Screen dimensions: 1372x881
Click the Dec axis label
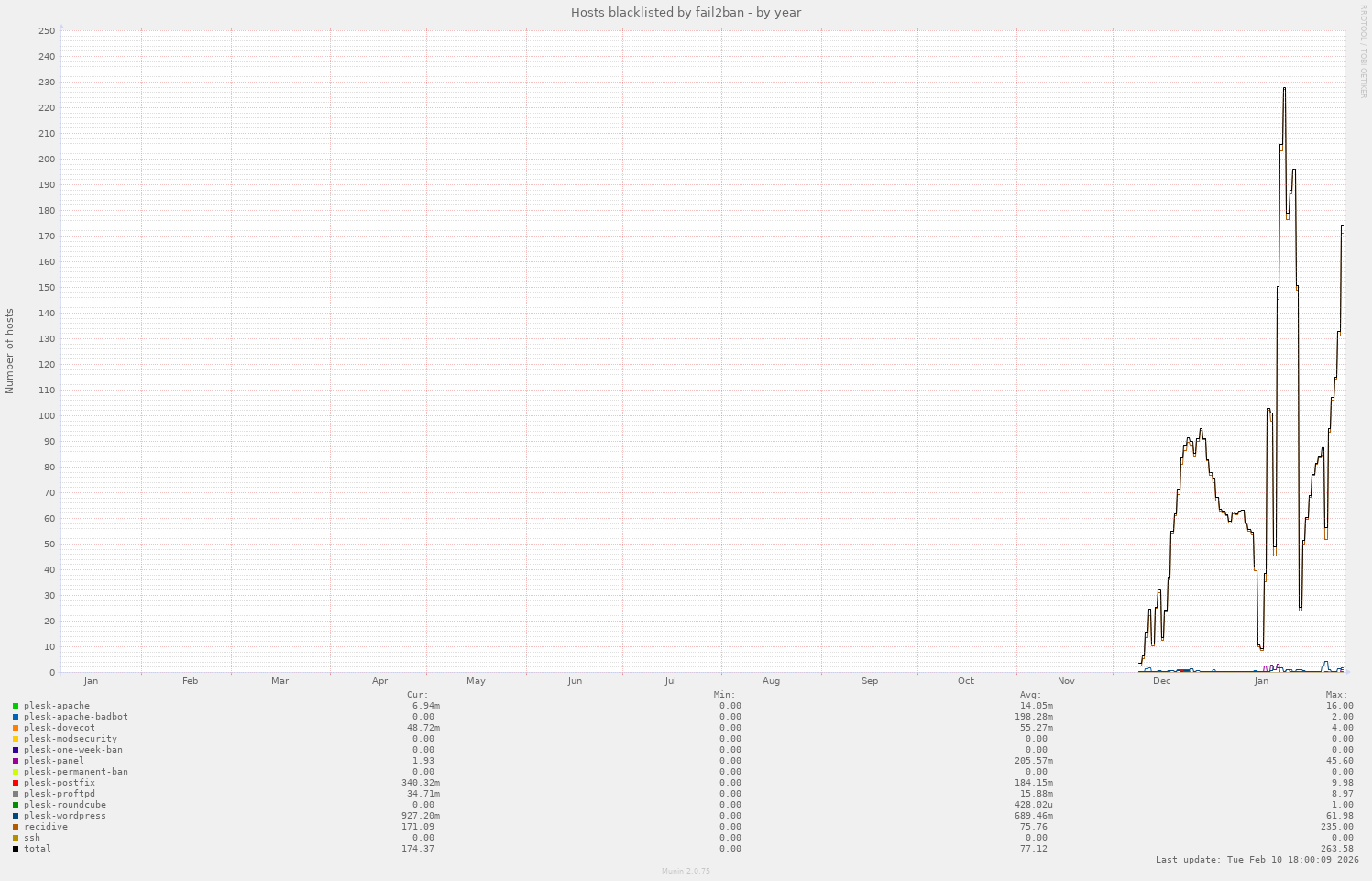1160,681
